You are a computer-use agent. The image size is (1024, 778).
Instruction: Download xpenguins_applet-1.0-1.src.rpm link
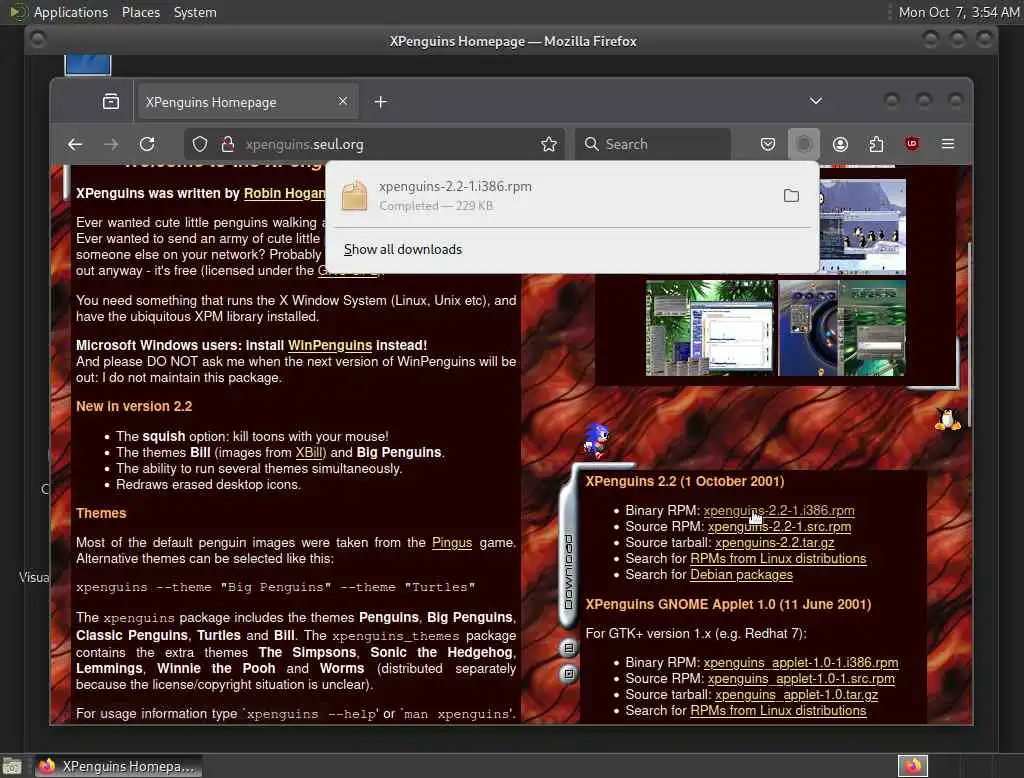pos(801,678)
